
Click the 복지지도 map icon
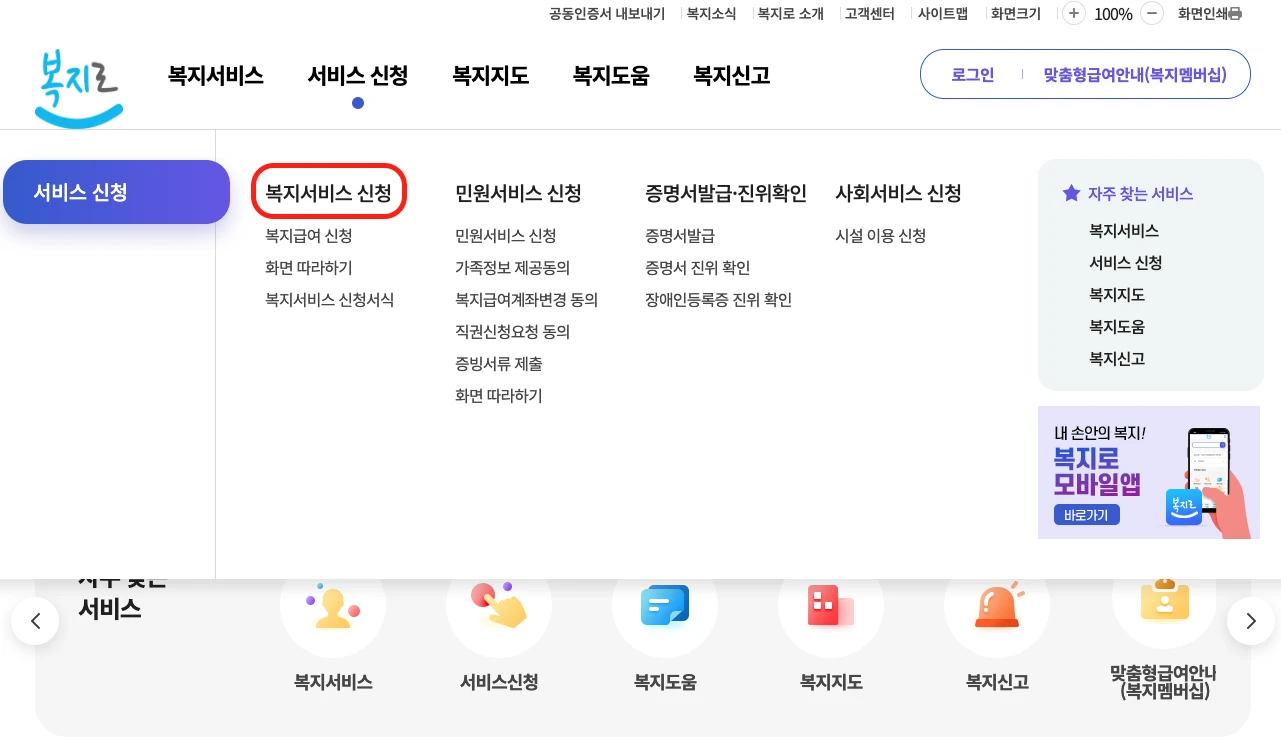pyautogui.click(x=831, y=605)
